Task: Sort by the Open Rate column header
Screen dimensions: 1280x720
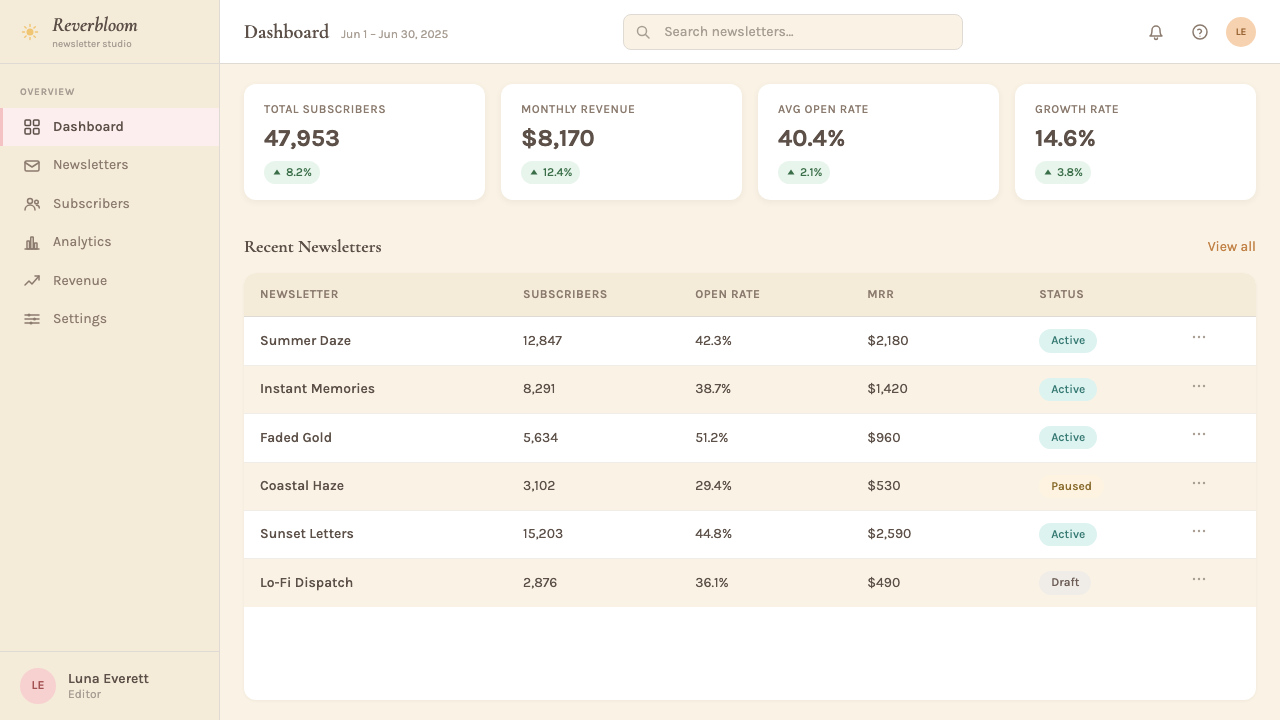Action: (x=727, y=295)
